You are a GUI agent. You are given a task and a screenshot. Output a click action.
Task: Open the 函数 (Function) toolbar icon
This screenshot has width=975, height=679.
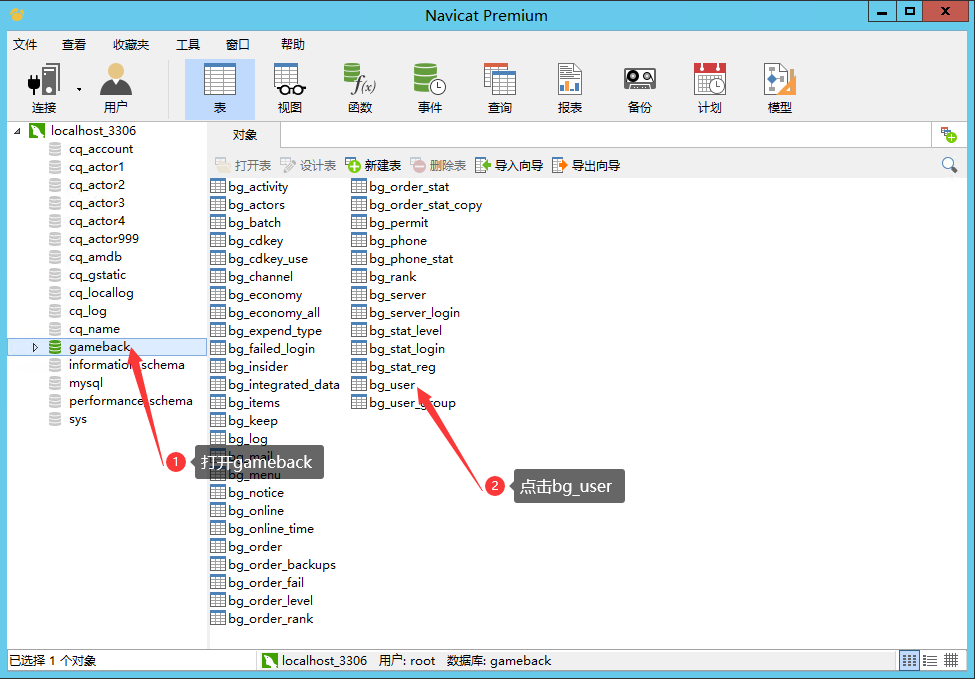359,88
